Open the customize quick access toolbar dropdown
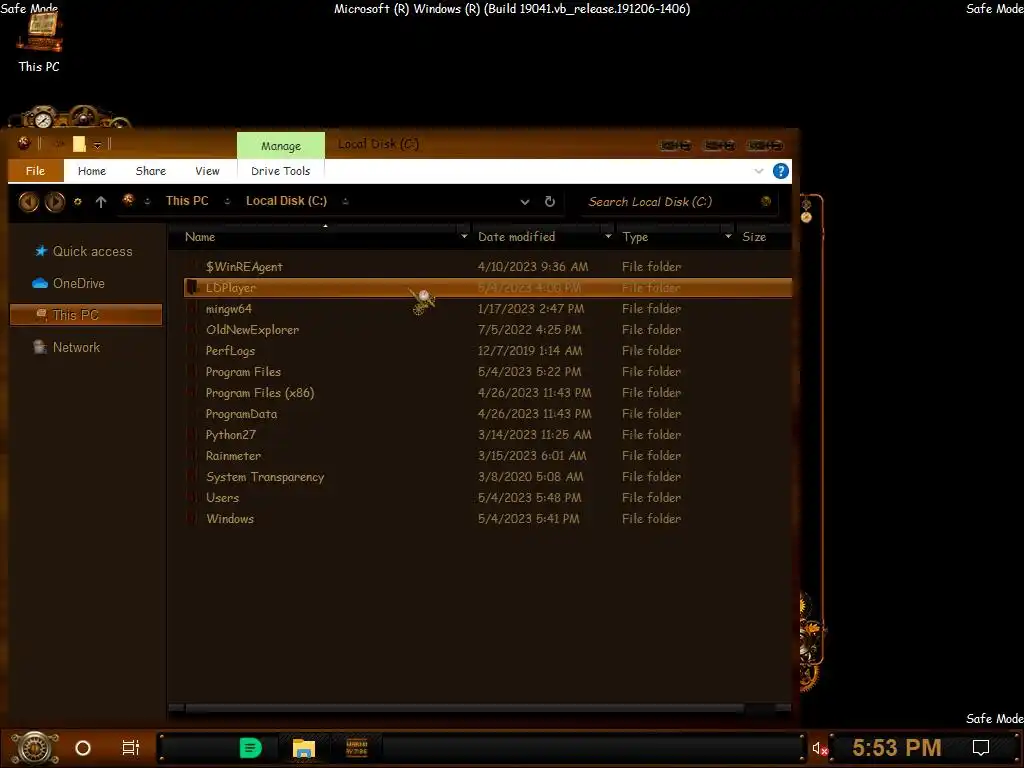 [x=97, y=145]
